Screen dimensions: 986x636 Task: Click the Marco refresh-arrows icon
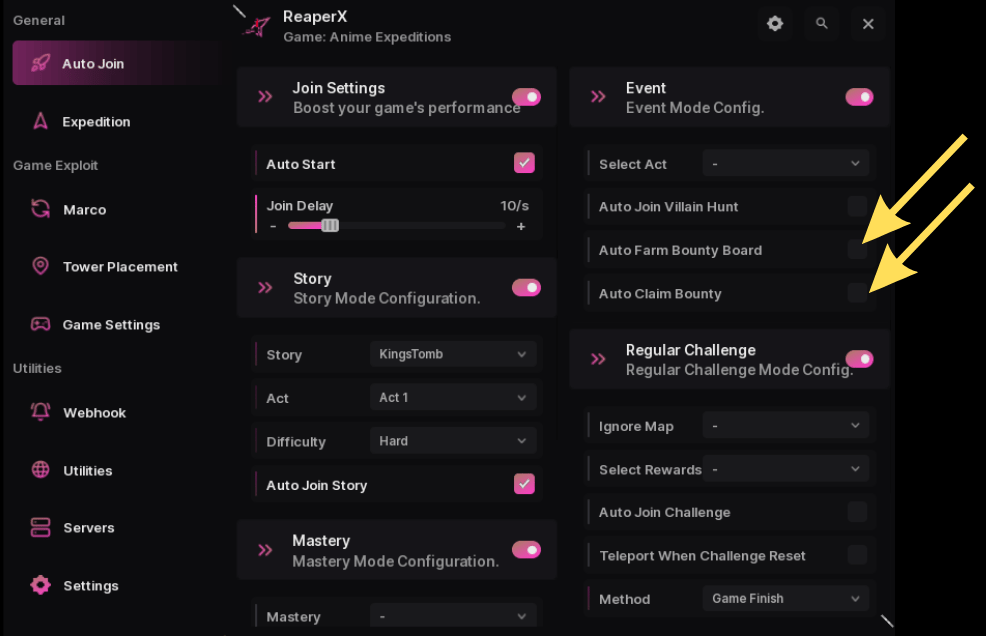coord(40,209)
